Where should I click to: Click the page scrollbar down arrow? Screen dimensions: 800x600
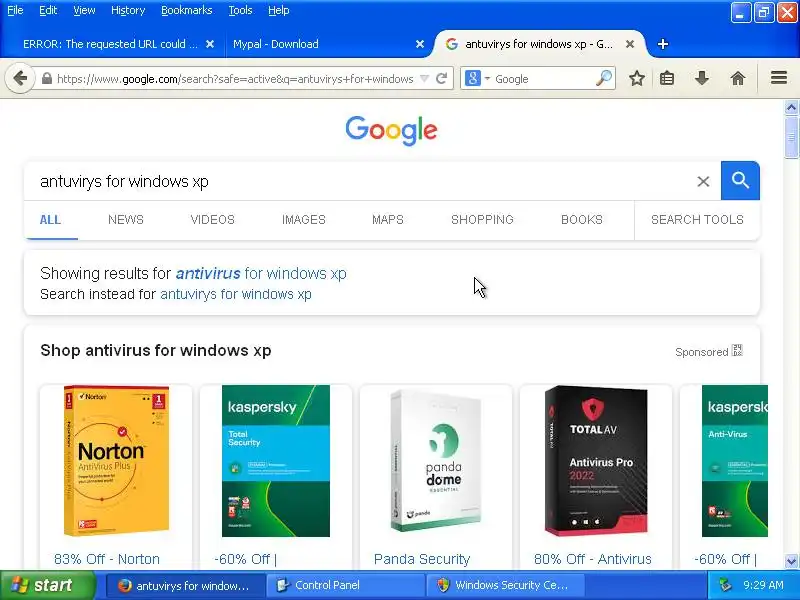pos(791,561)
